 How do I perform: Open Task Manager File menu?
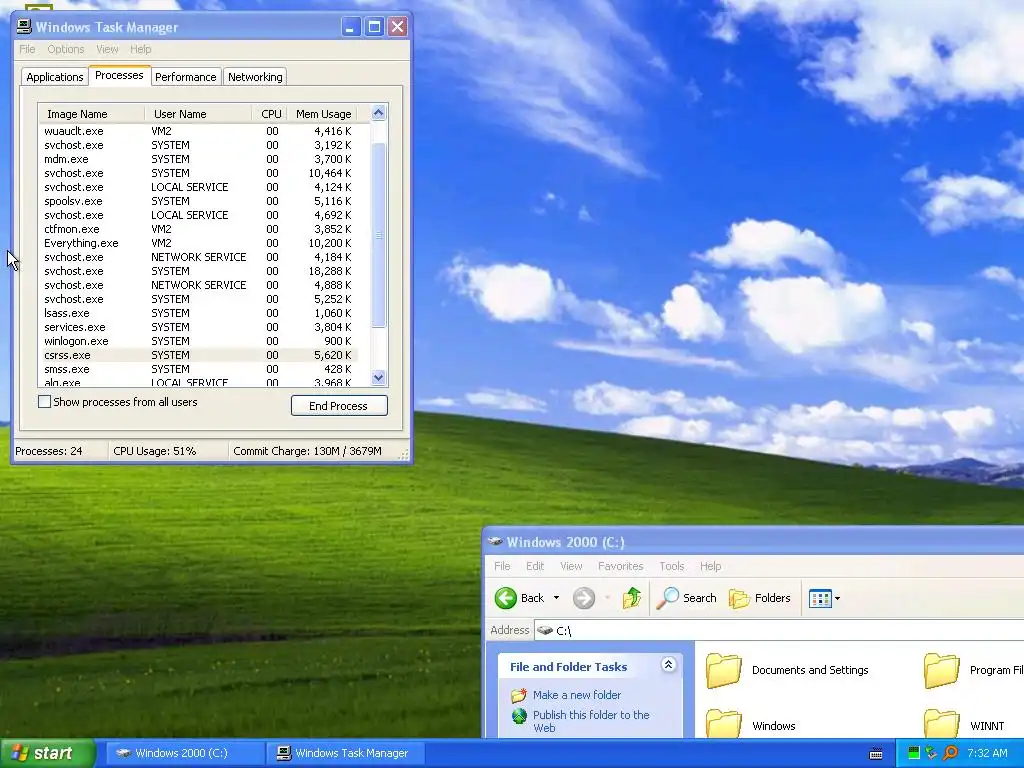point(27,49)
